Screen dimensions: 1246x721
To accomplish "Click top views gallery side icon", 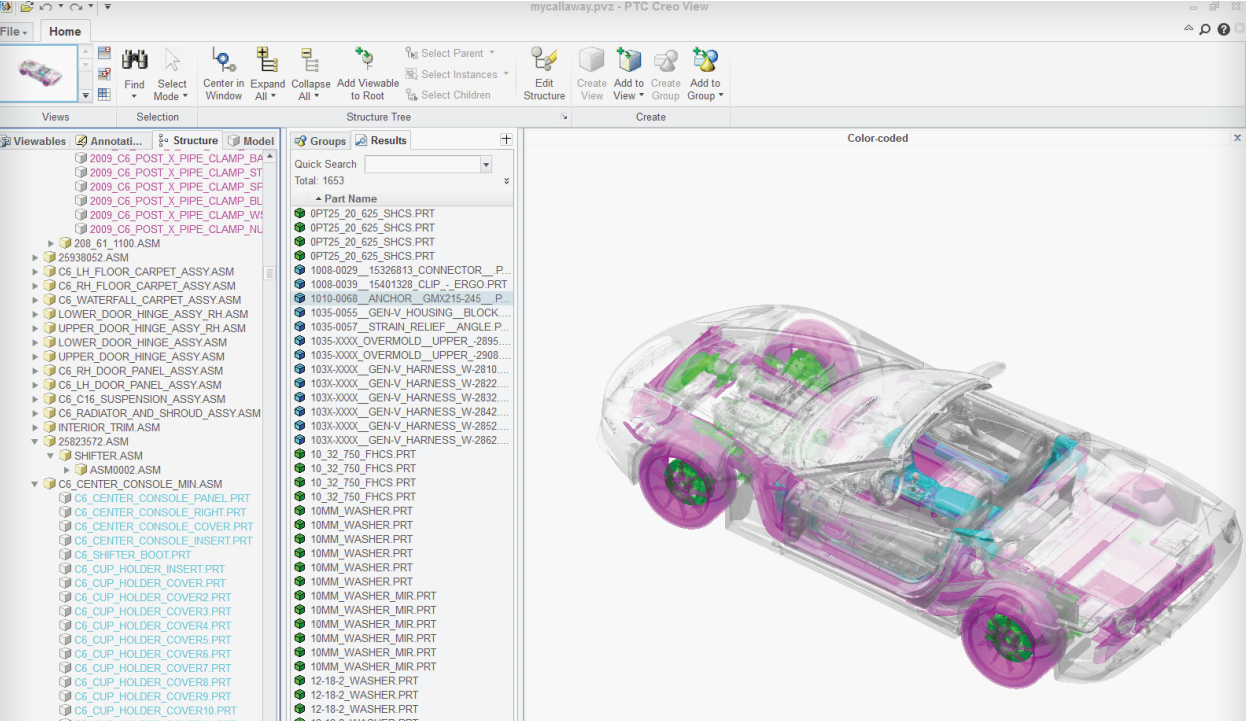I will pos(104,53).
